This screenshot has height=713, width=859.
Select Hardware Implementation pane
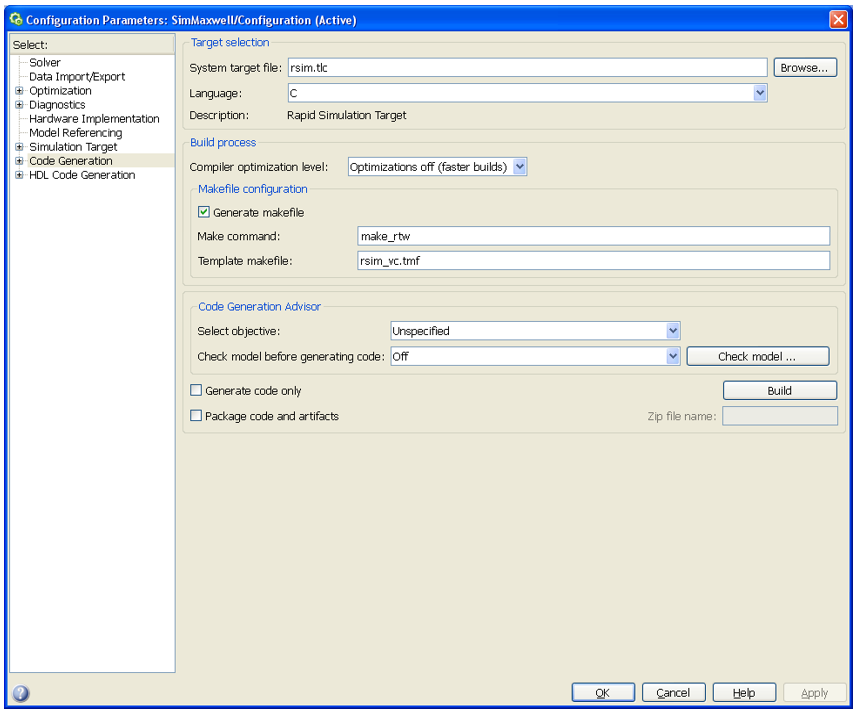tap(94, 119)
